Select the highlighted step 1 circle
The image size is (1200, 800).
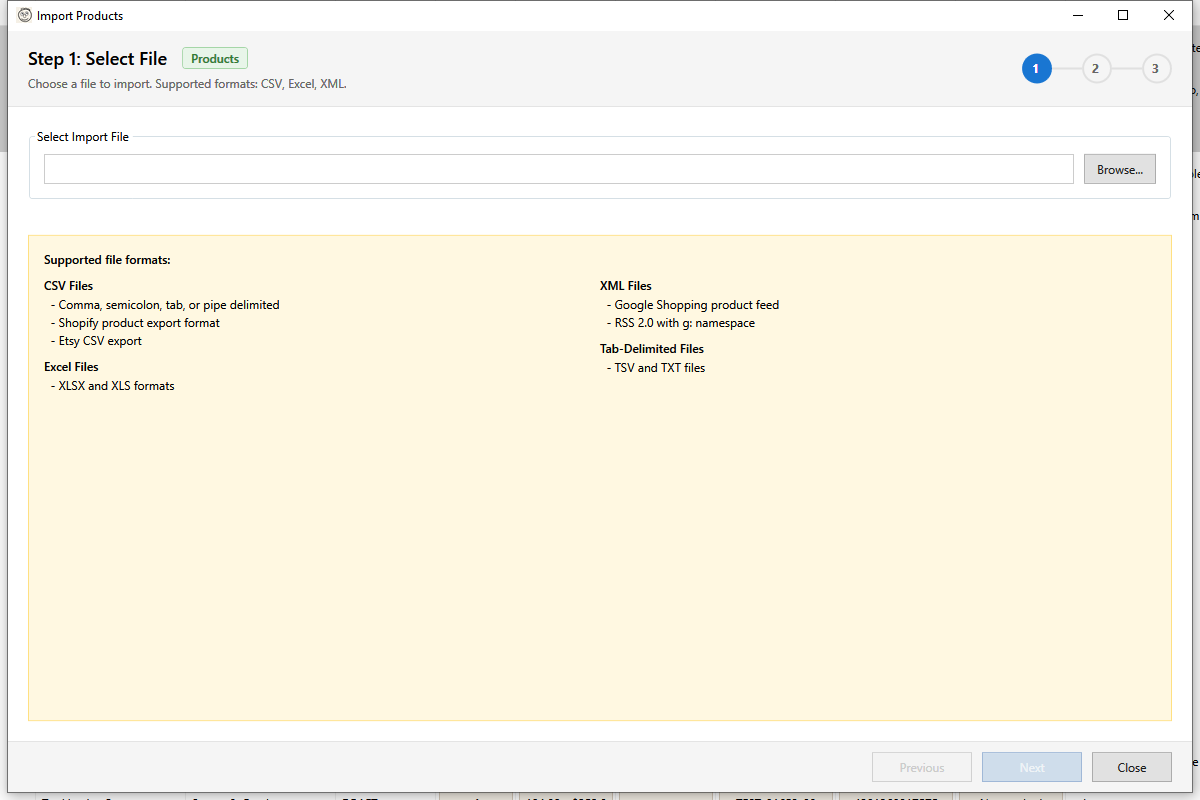(x=1037, y=68)
